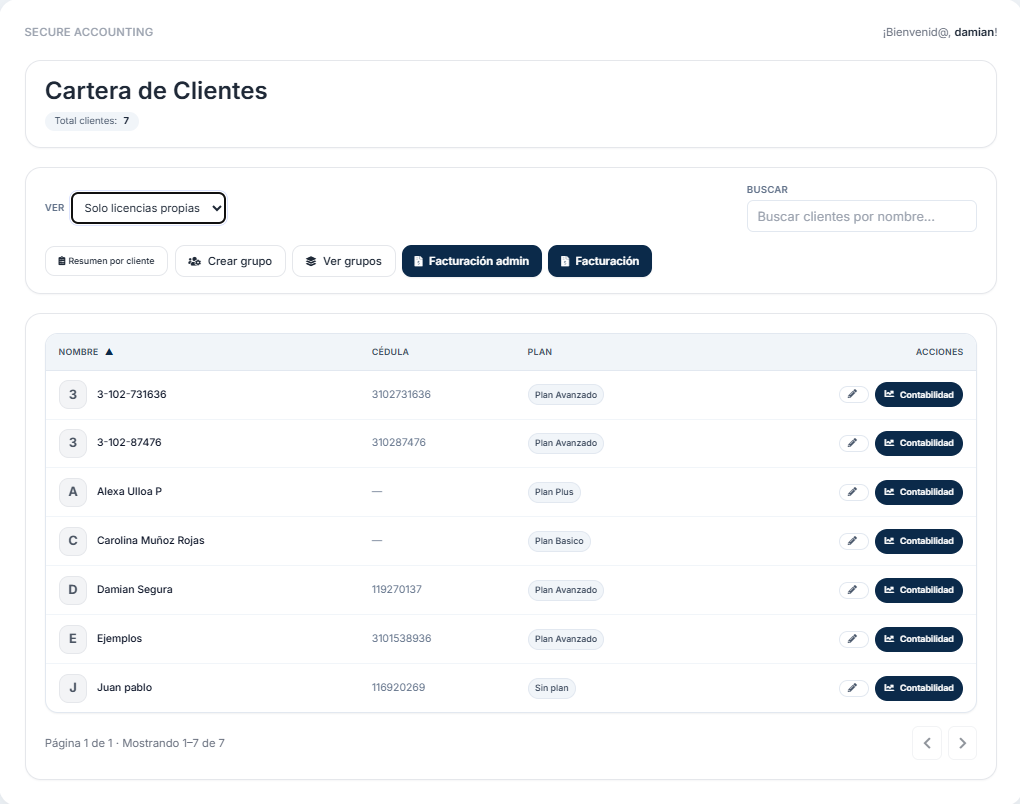1020x804 pixels.
Task: Click pencil edit icon for Alexa Ulloa P
Action: coord(853,492)
